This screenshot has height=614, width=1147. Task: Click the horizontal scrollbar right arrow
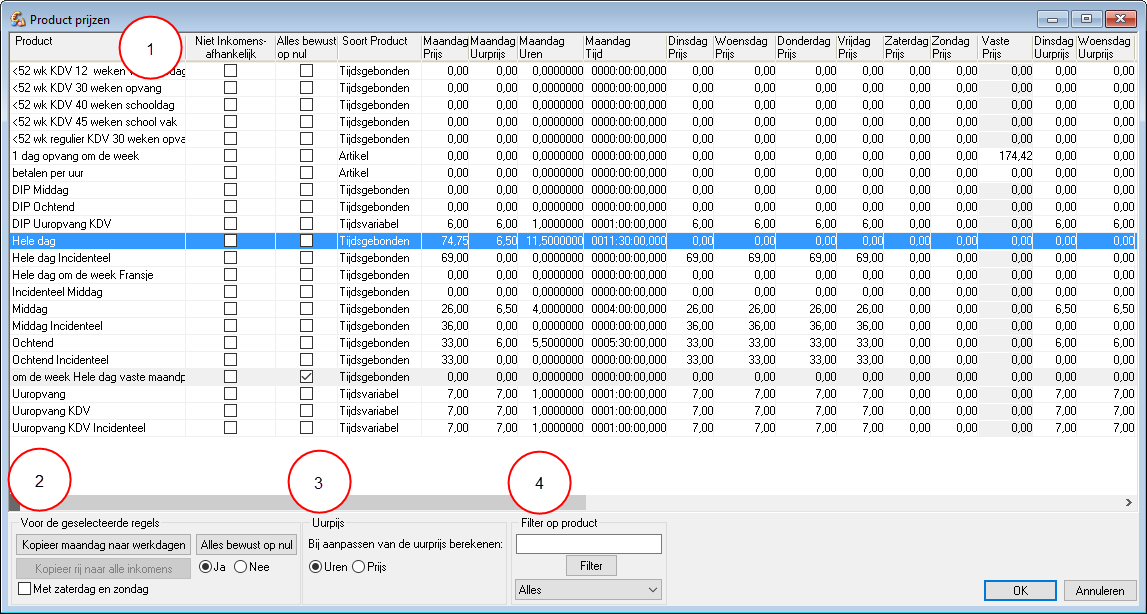click(x=1128, y=502)
